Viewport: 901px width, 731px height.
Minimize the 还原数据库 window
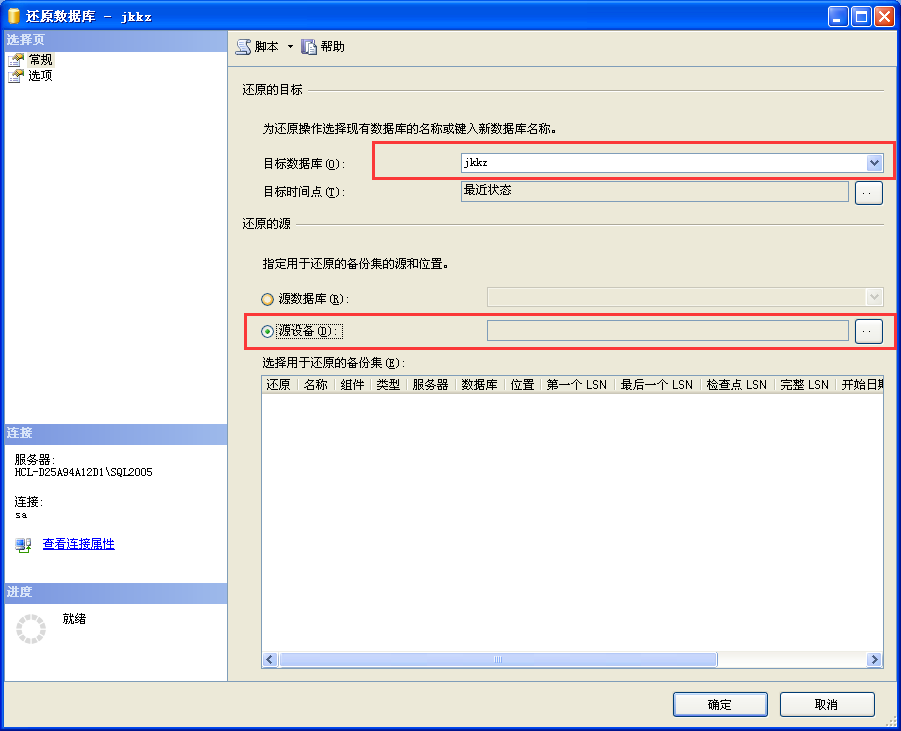(838, 17)
